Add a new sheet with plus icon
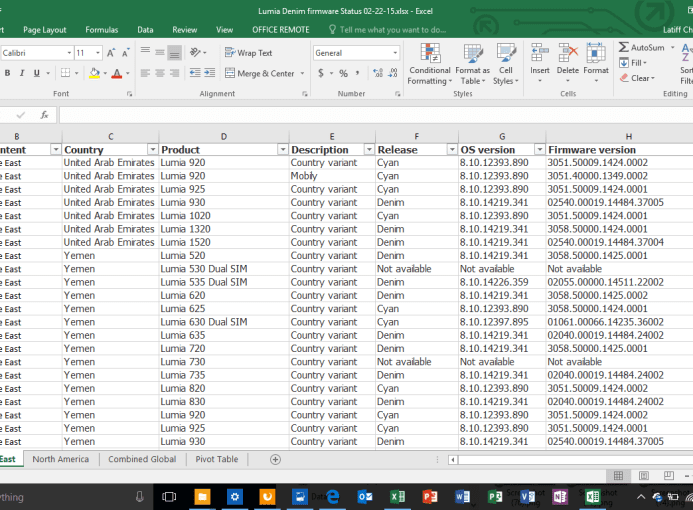This screenshot has height=510, width=693. point(275,460)
